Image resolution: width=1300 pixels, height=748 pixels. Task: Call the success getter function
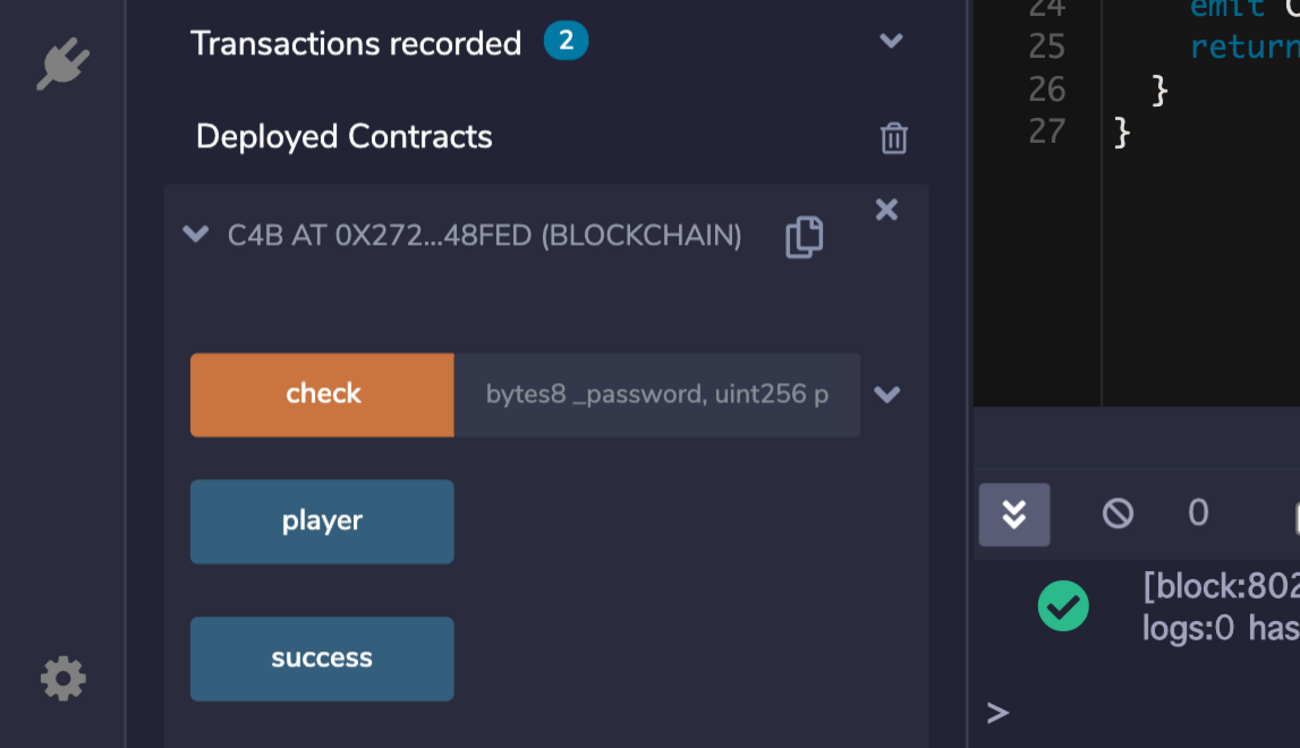(322, 658)
